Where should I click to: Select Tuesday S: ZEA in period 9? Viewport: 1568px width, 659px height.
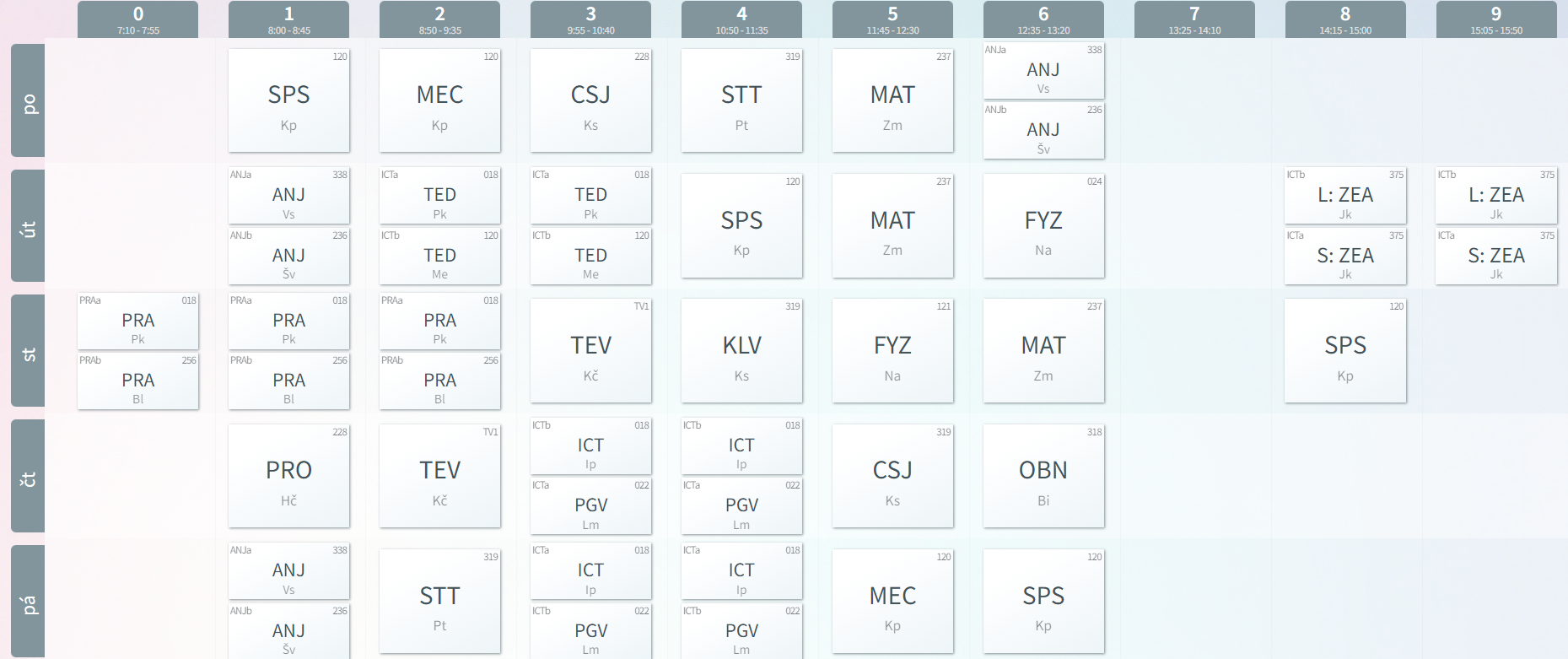1496,257
